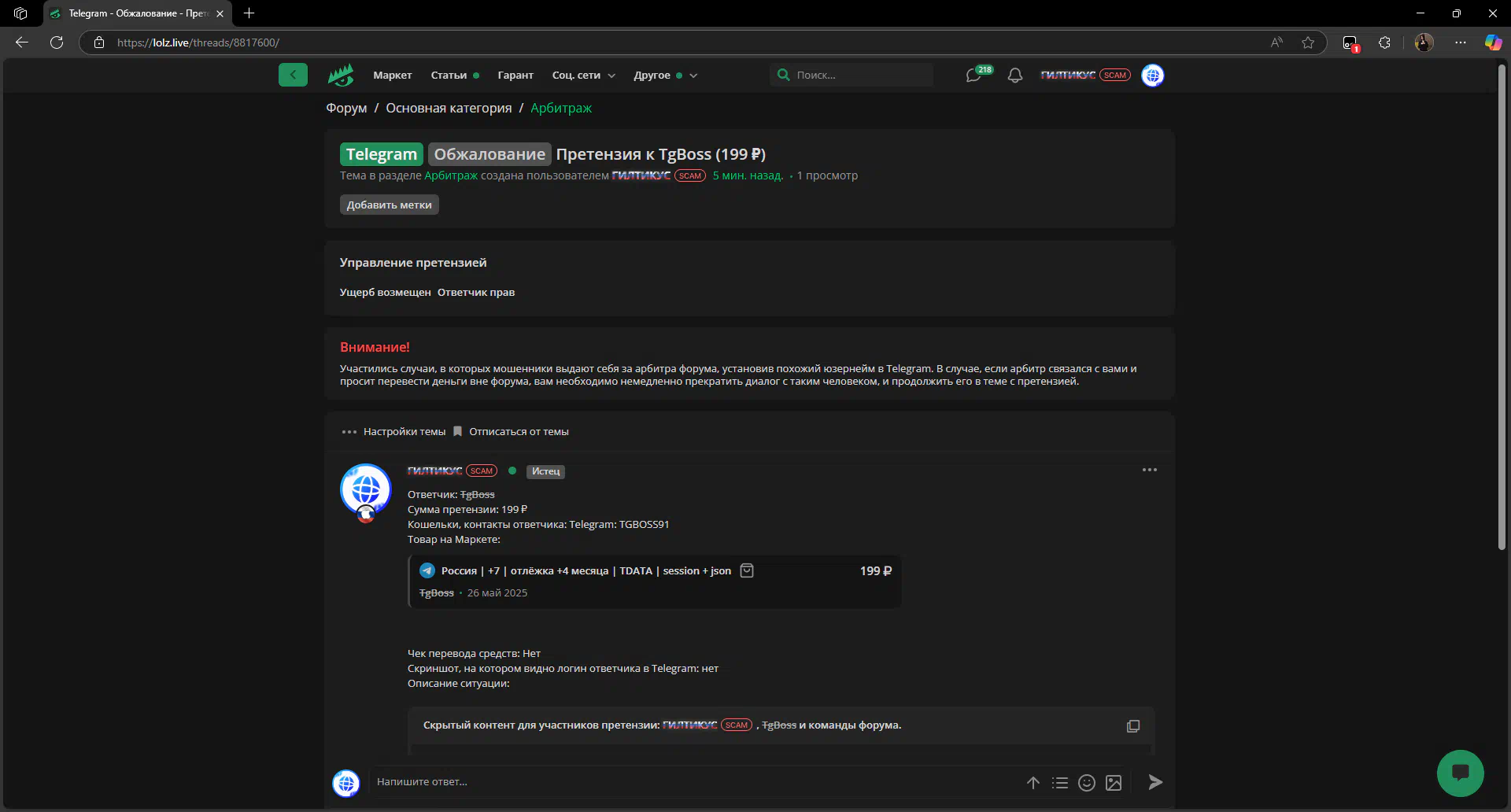Click the Форум breadcrumb

click(346, 108)
